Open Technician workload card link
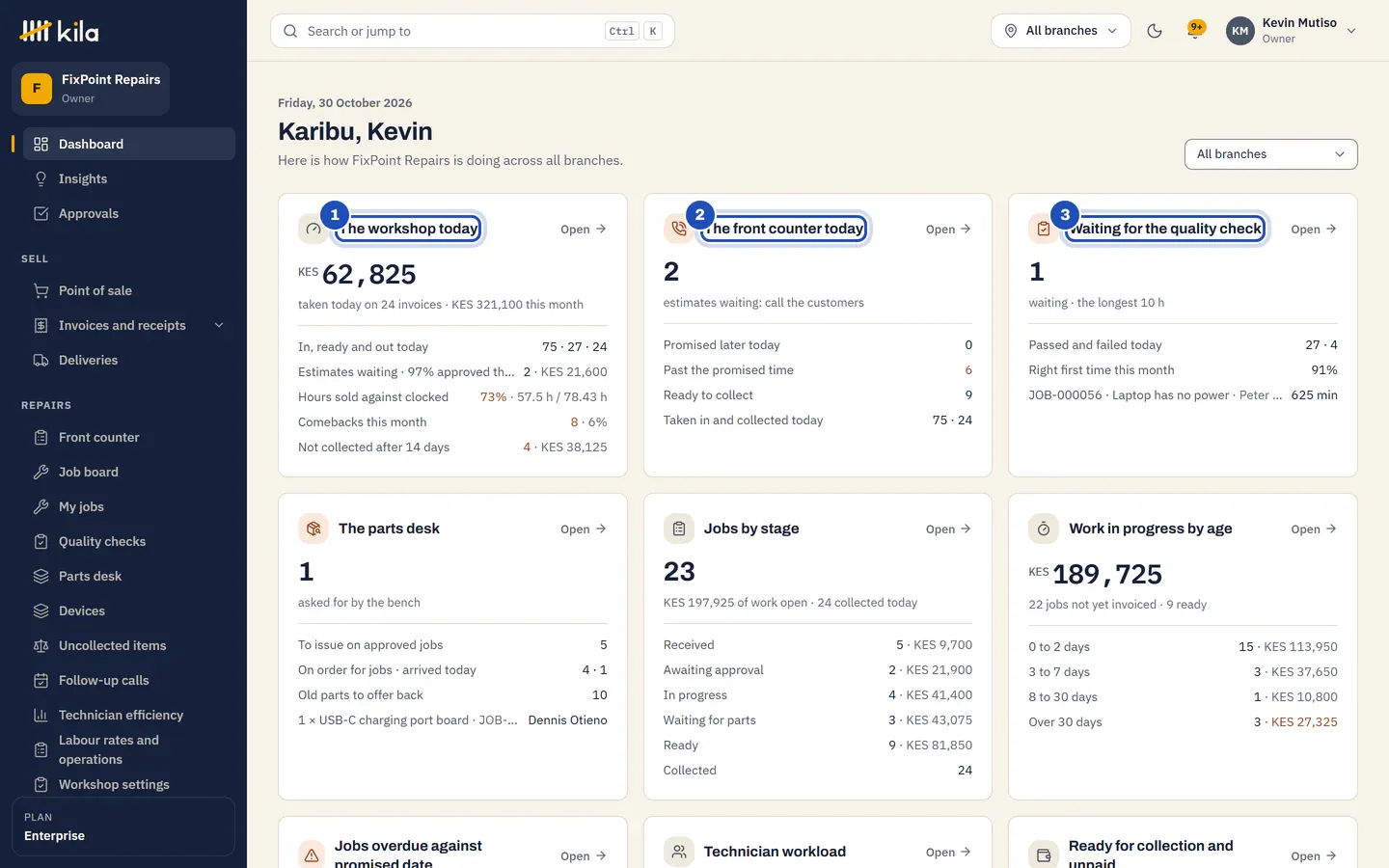The image size is (1389, 868). pyautogui.click(x=948, y=853)
